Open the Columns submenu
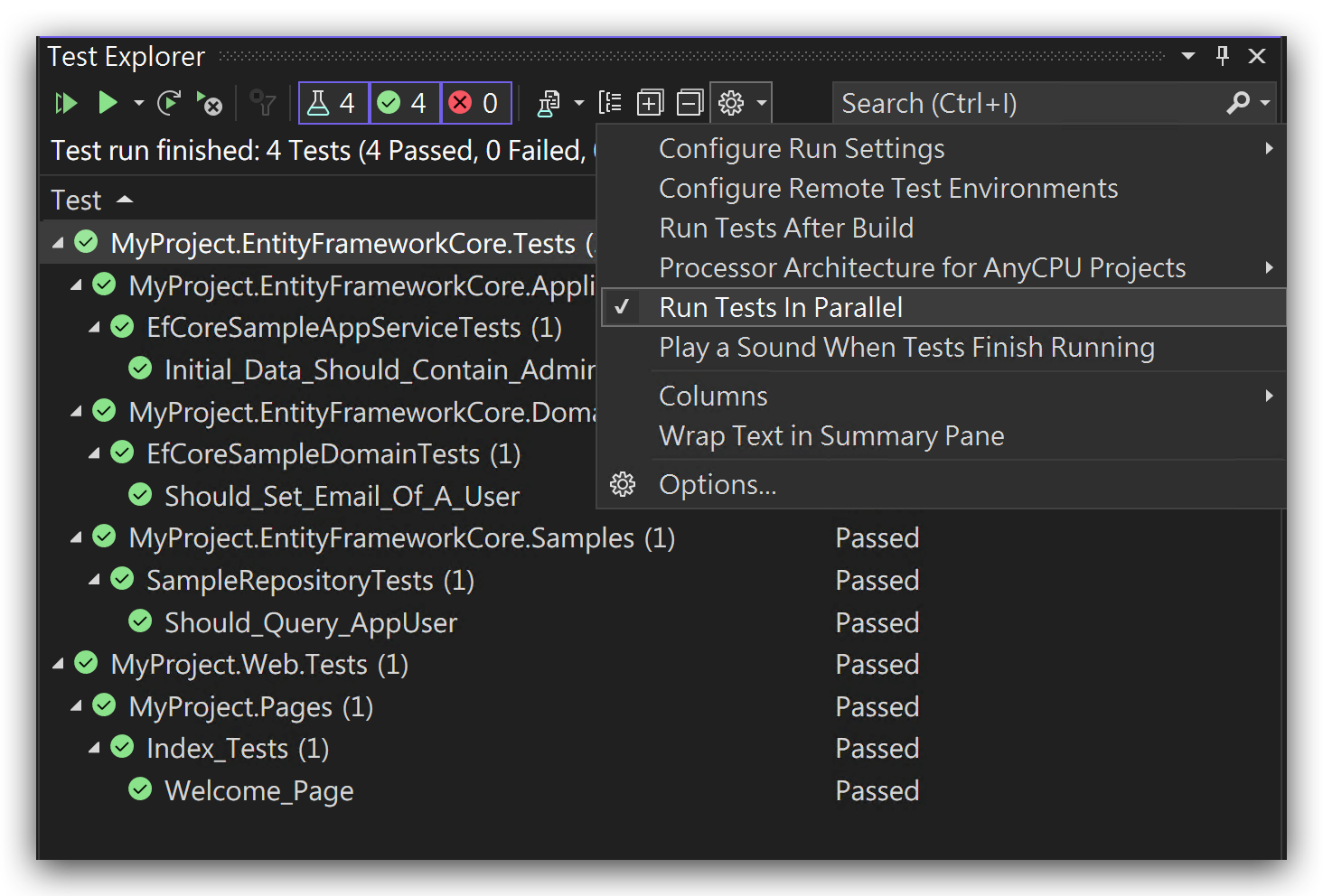This screenshot has width=1323, height=896. click(x=713, y=395)
